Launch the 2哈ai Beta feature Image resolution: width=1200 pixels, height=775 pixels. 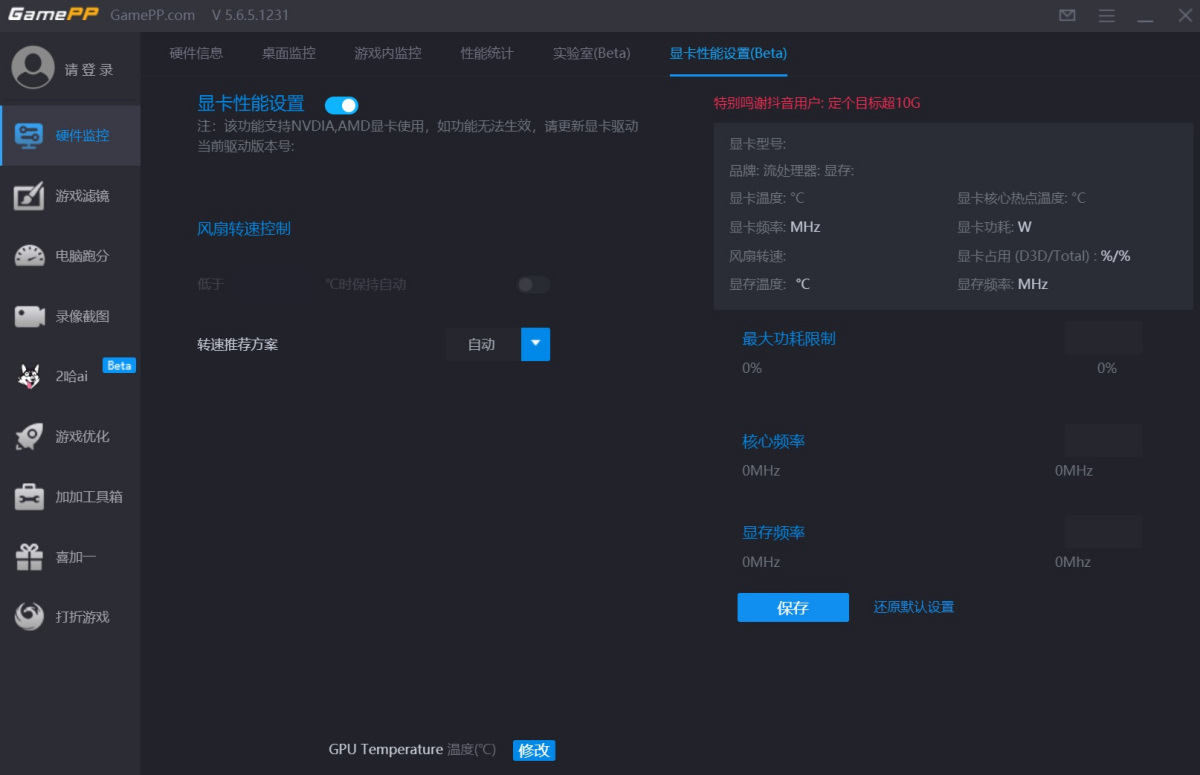(70, 375)
